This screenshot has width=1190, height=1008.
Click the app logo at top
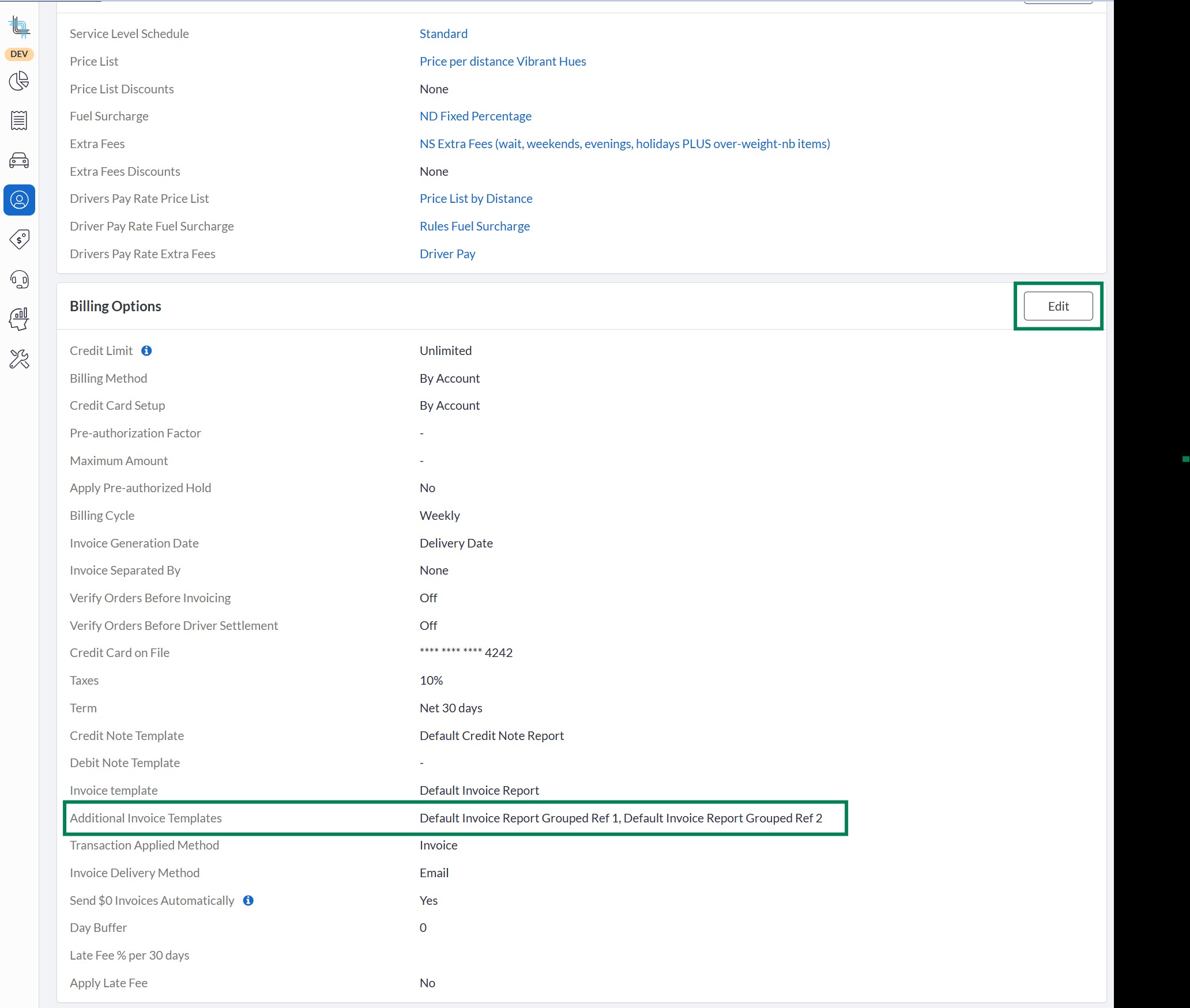pos(19,27)
